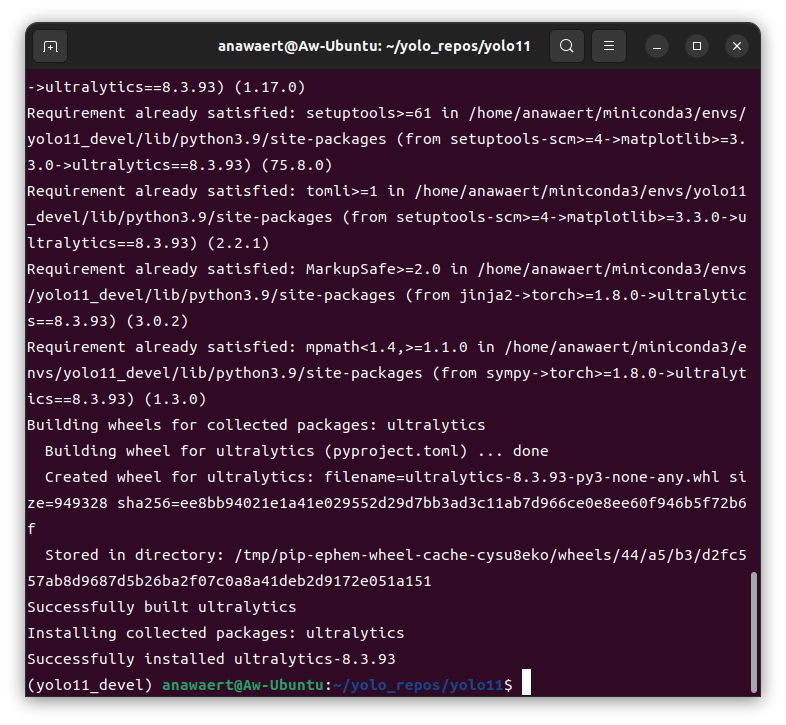Click the search magnifier icon

(567, 46)
